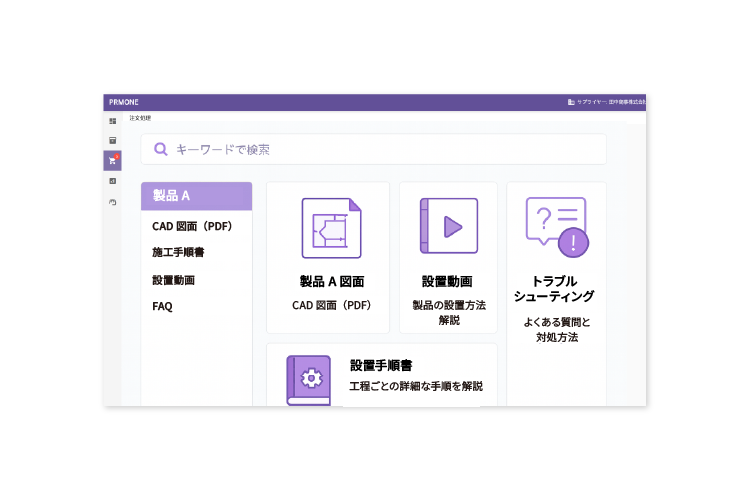This screenshot has height=500, width=750.
Task: Click the video play icon for 設置動画
Action: (x=448, y=226)
